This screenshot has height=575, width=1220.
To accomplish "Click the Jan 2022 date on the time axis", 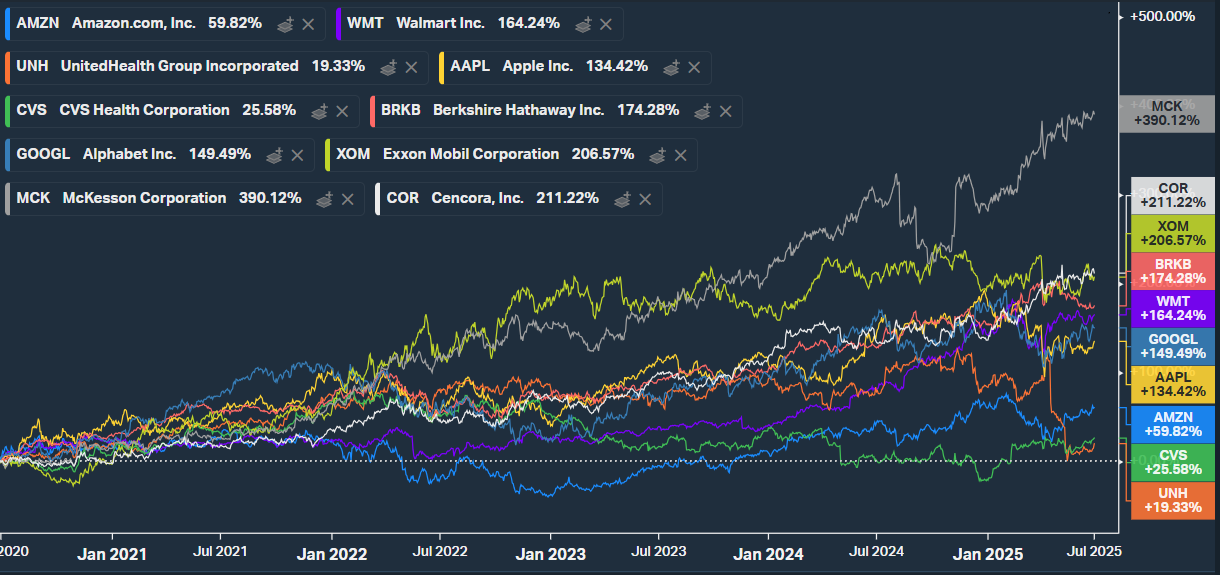I will pos(332,553).
